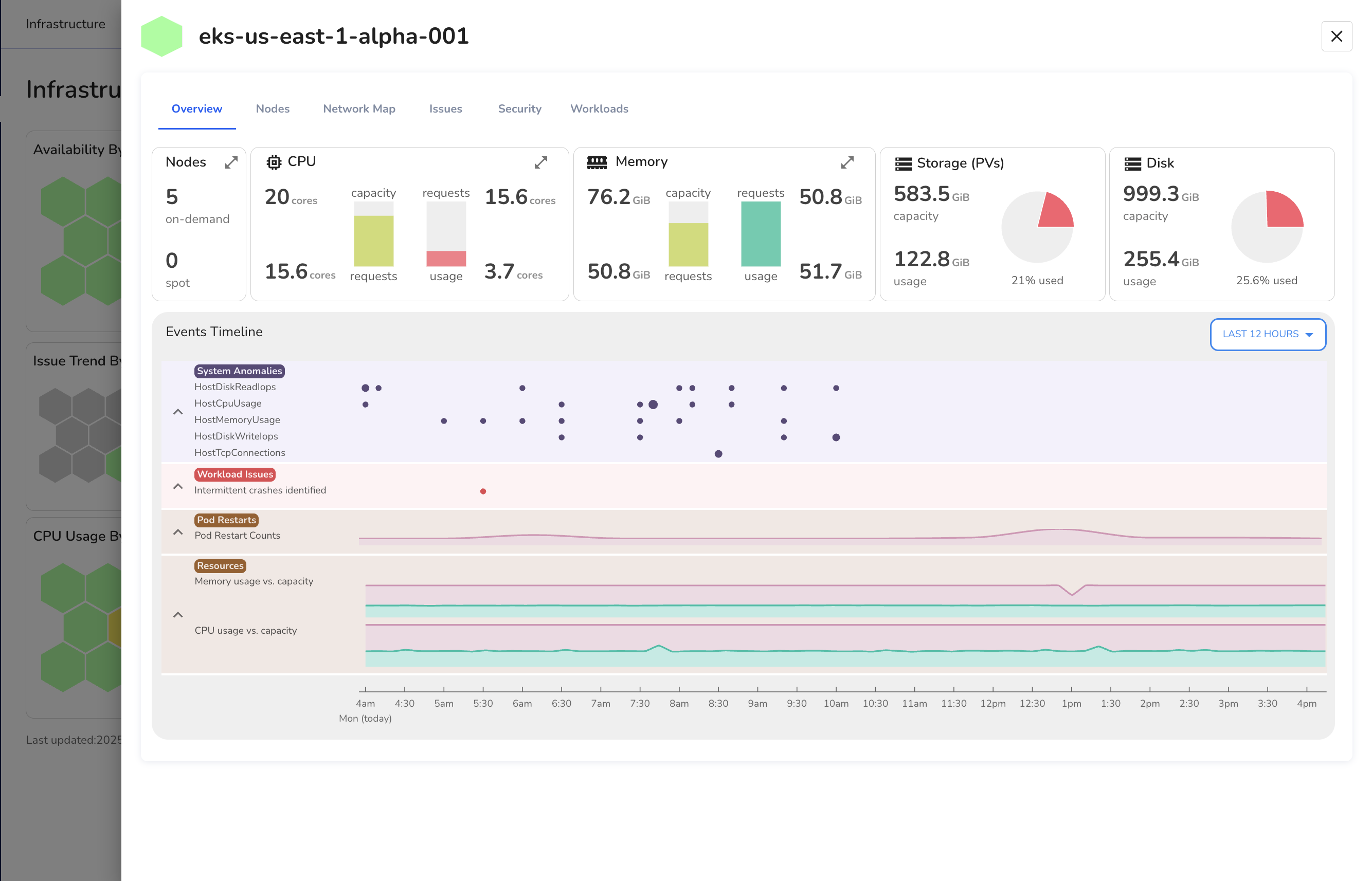Open the Workloads tab

point(599,108)
